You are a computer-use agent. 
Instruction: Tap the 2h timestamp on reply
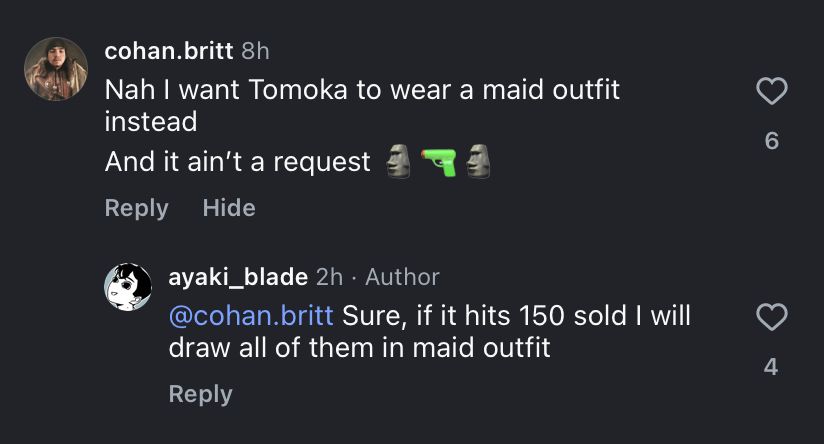pyautogui.click(x=329, y=277)
